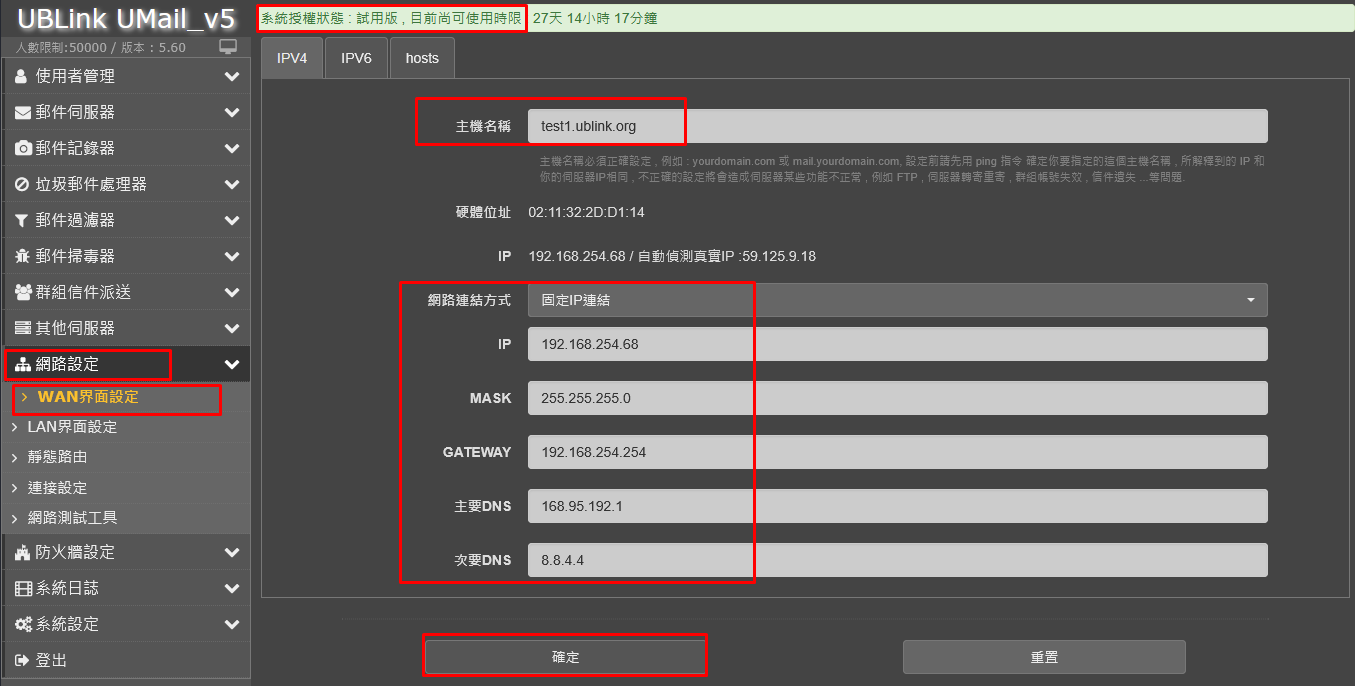Expand the 防火牆設定 menu chevron
This screenshot has width=1355, height=686.
(232, 552)
